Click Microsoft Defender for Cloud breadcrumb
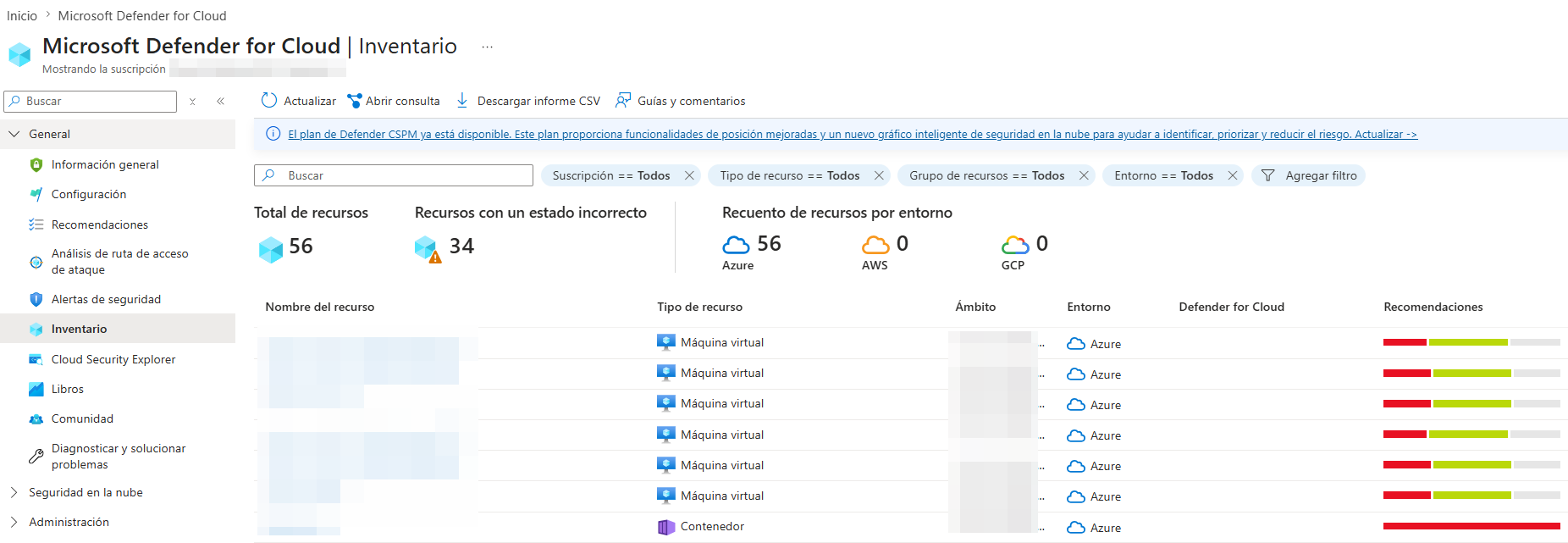Viewport: 1568px width, 543px height. point(142,16)
